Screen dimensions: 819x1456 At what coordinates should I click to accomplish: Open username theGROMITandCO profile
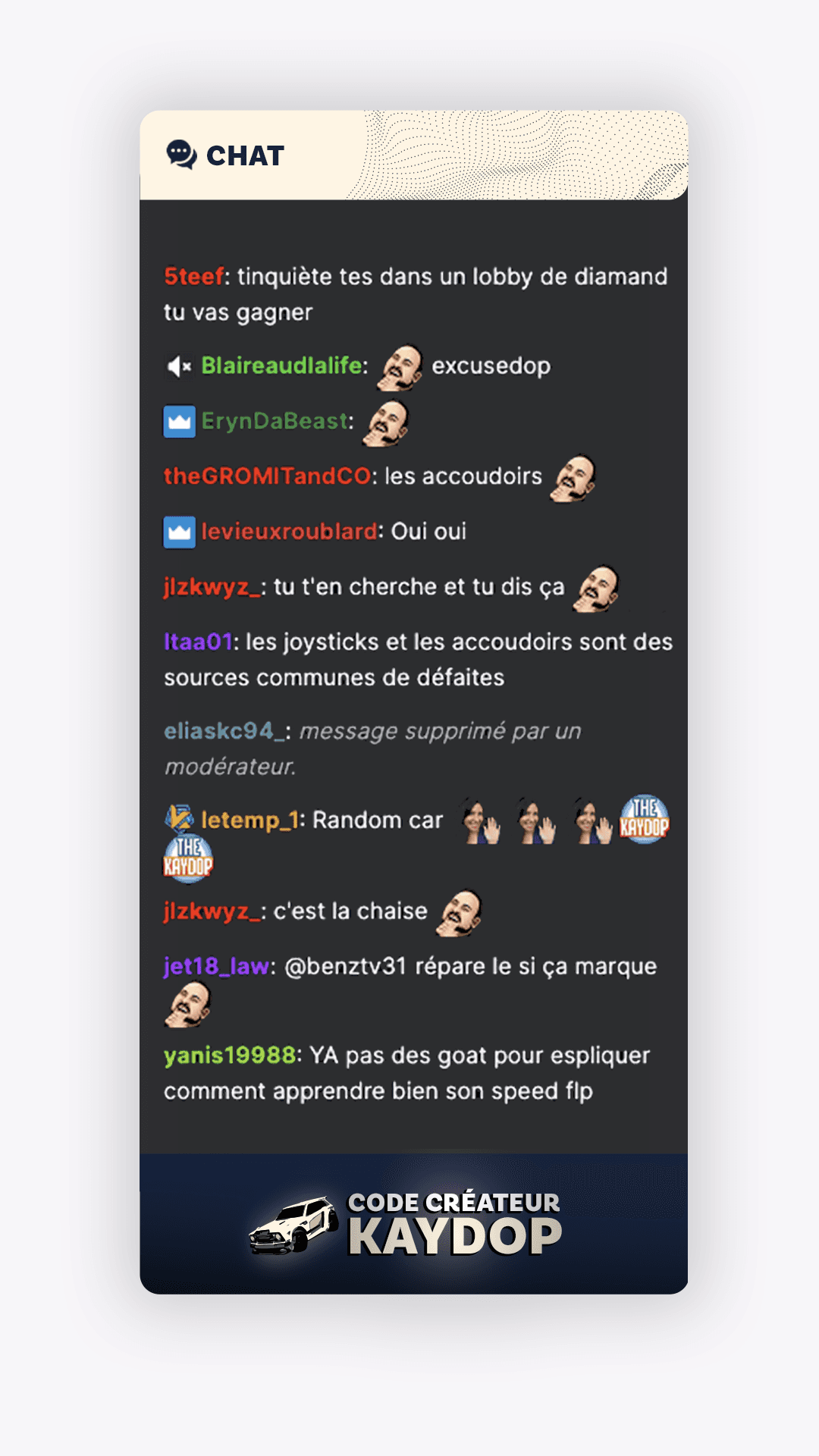pos(267,476)
